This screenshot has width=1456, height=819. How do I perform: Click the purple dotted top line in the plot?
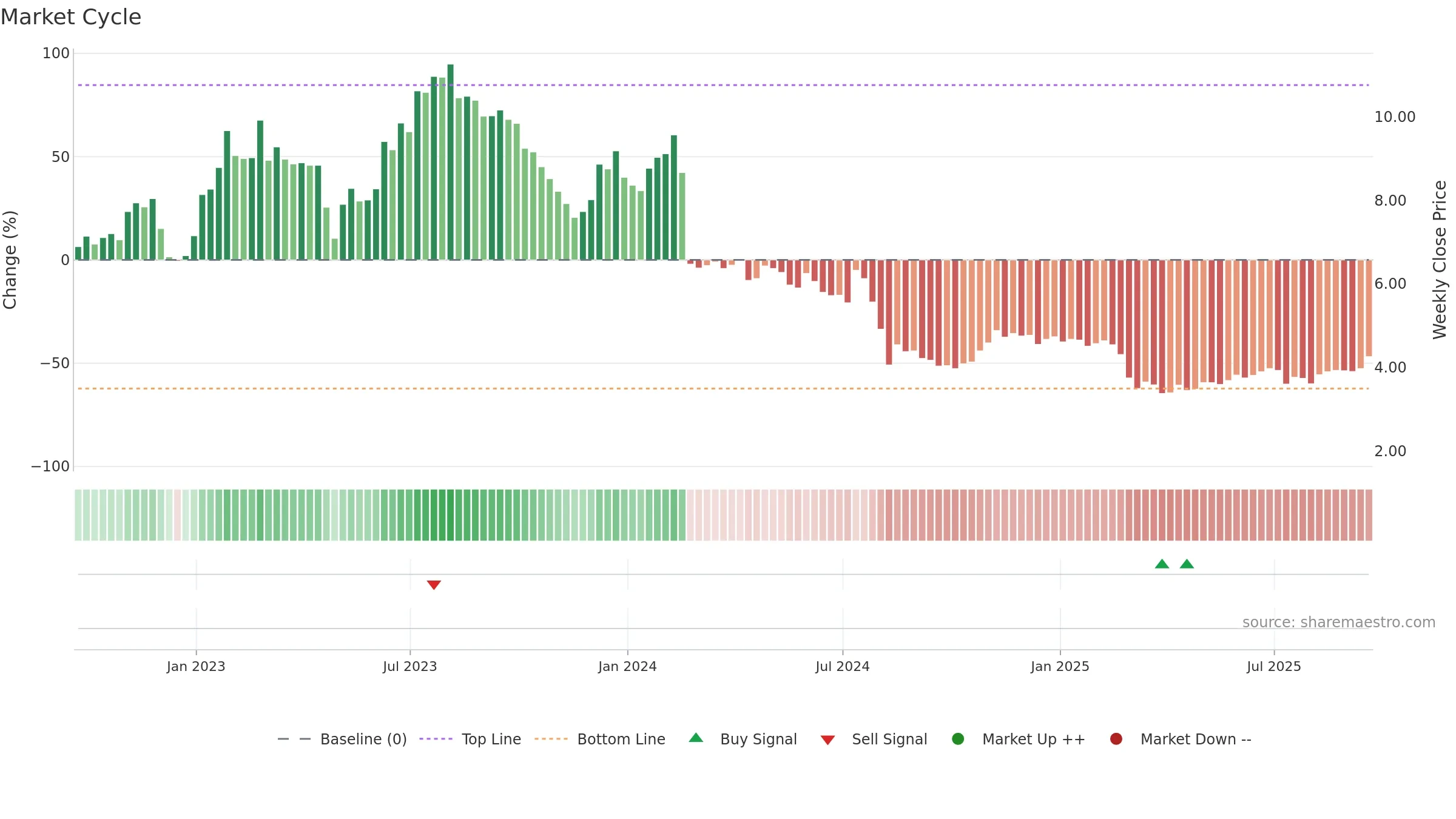pyautogui.click(x=723, y=85)
